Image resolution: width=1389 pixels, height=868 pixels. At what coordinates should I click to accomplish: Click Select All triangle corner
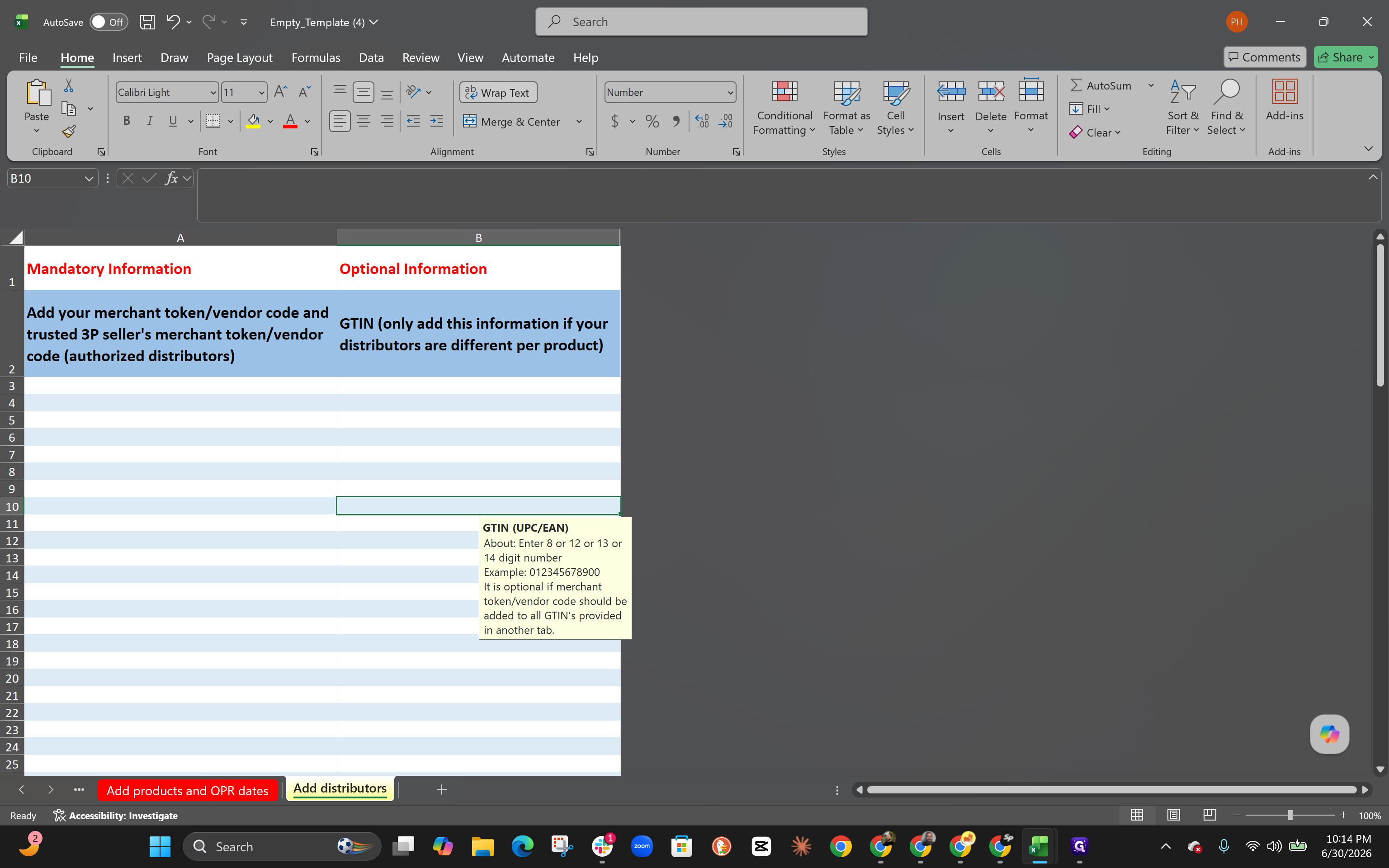(15, 237)
